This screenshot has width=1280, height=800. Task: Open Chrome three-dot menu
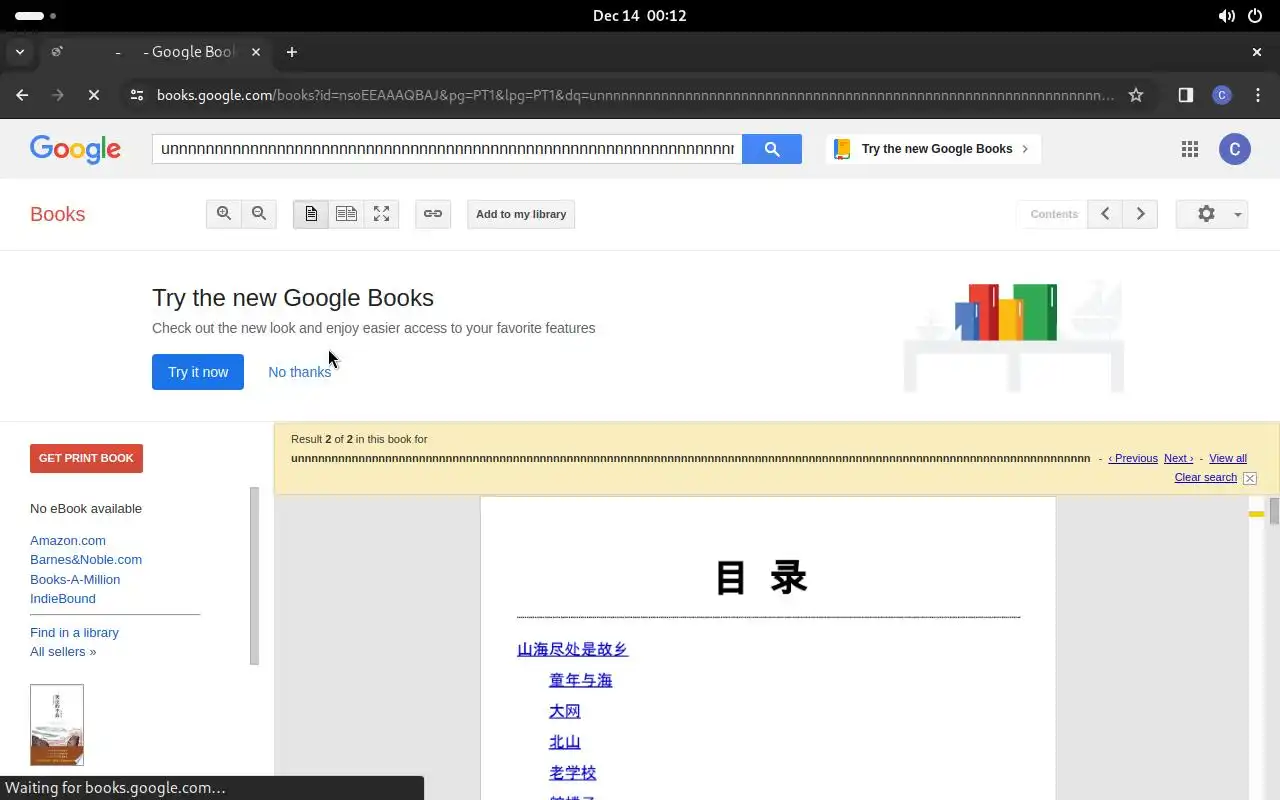click(1257, 95)
